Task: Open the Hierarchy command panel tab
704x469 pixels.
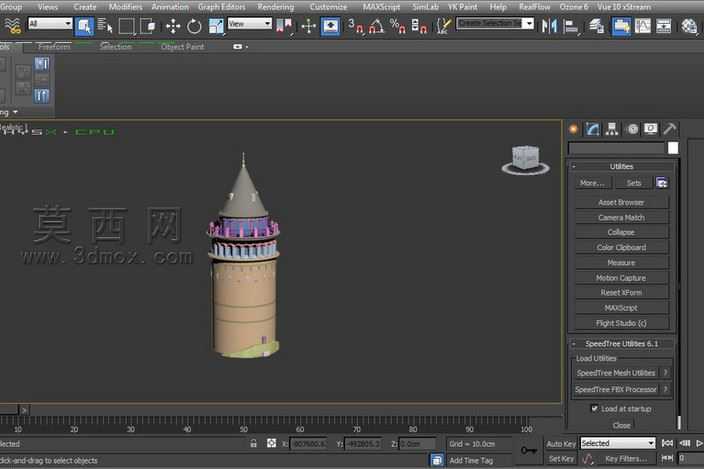Action: coord(612,129)
